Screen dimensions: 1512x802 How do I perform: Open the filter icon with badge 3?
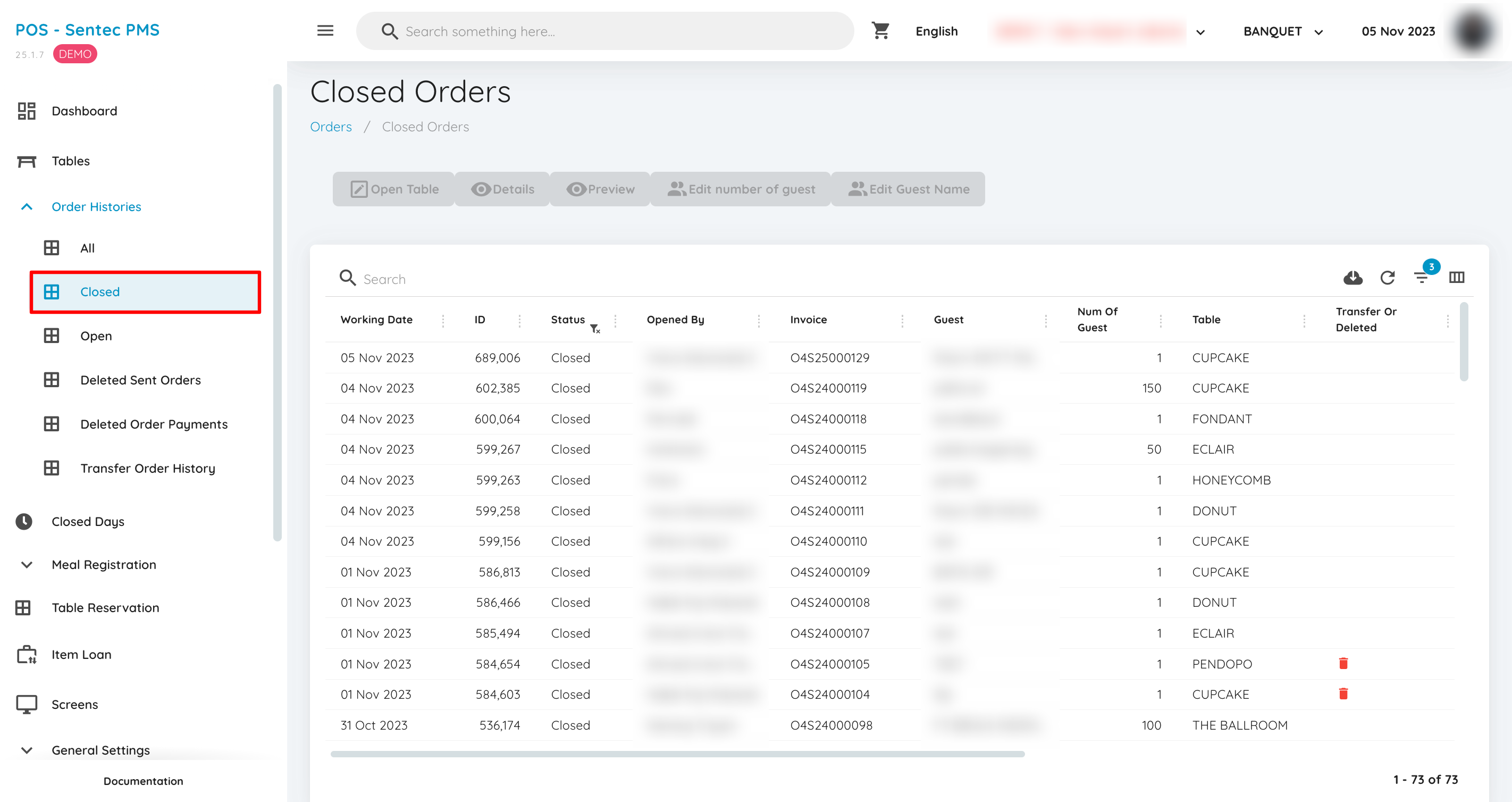1423,276
